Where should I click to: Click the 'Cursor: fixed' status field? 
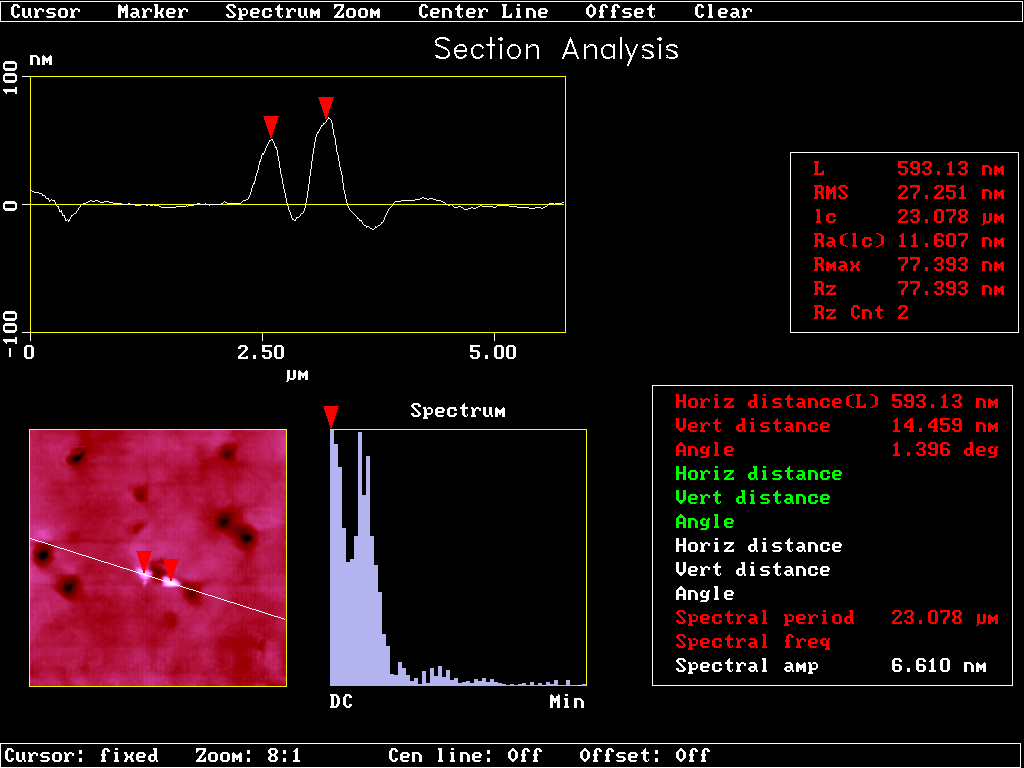coord(82,755)
